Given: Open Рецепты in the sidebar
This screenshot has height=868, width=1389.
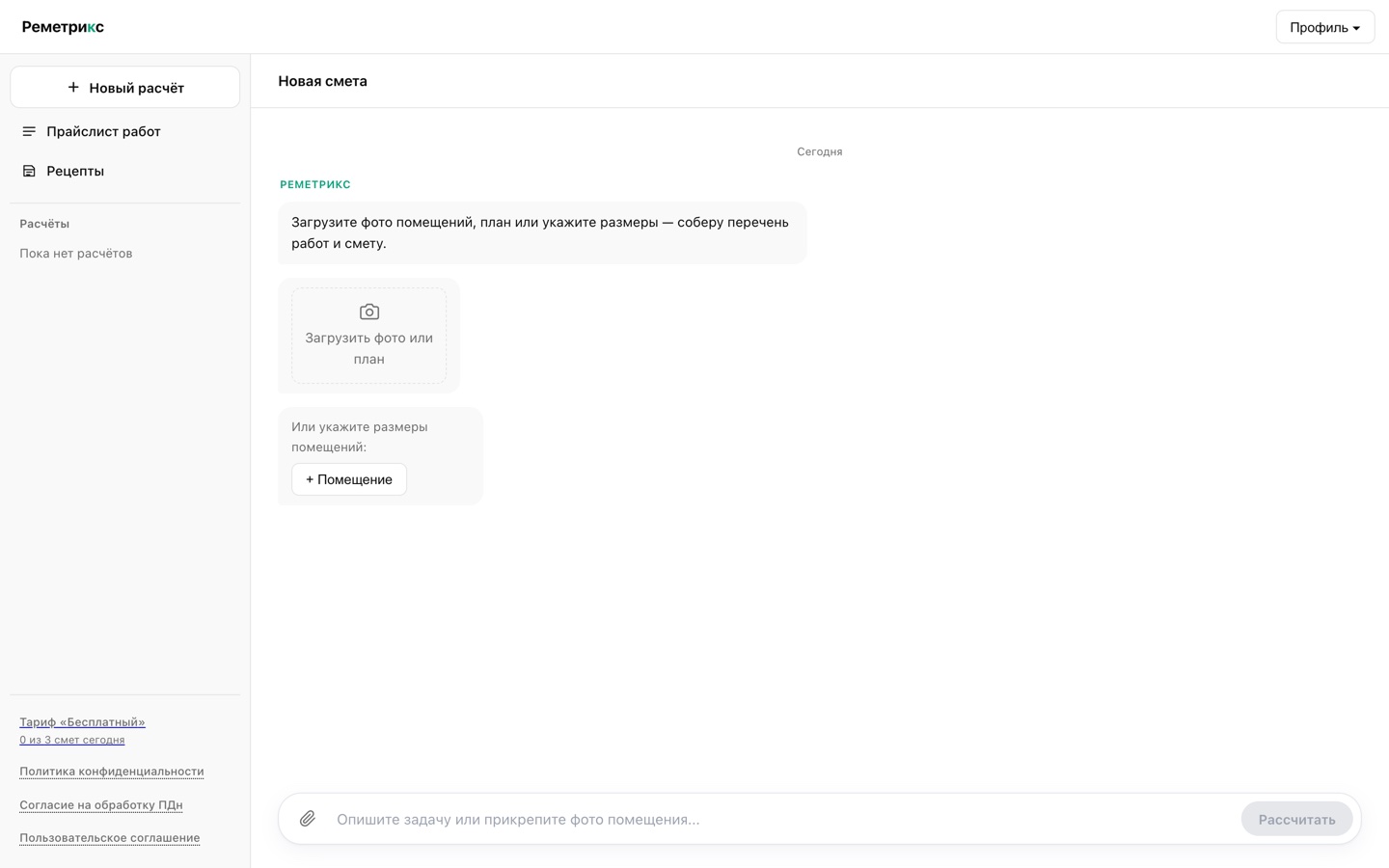Looking at the screenshot, I should click(x=124, y=171).
